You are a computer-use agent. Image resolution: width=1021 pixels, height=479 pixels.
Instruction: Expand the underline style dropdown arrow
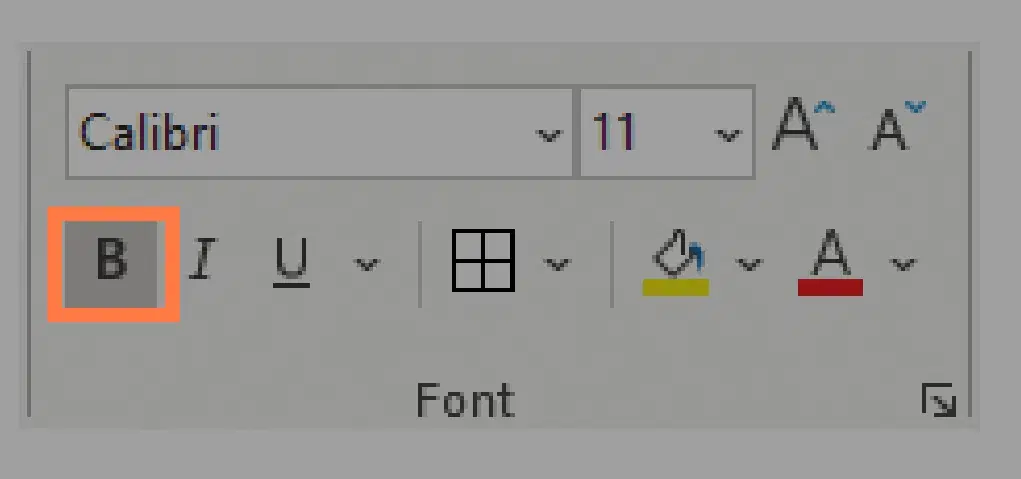(367, 264)
